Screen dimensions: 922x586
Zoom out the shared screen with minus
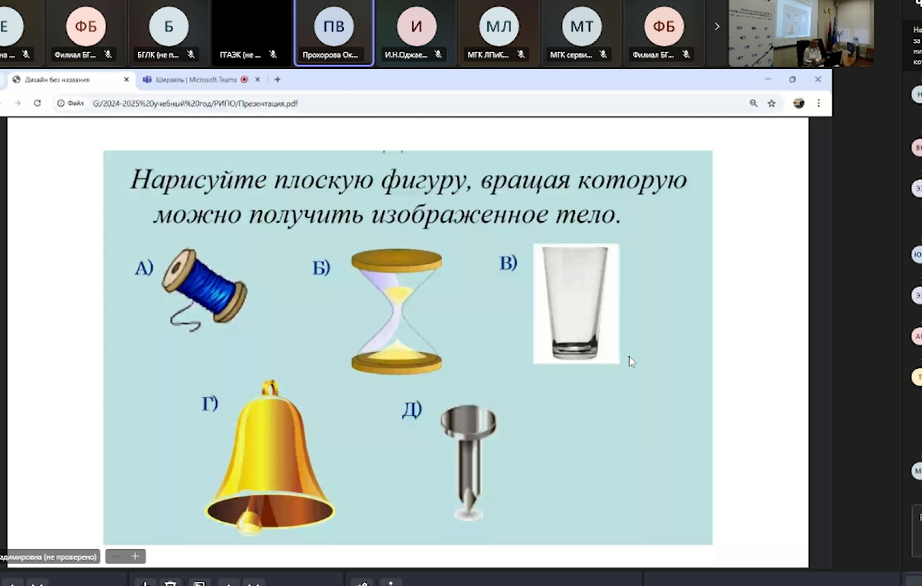coord(116,556)
